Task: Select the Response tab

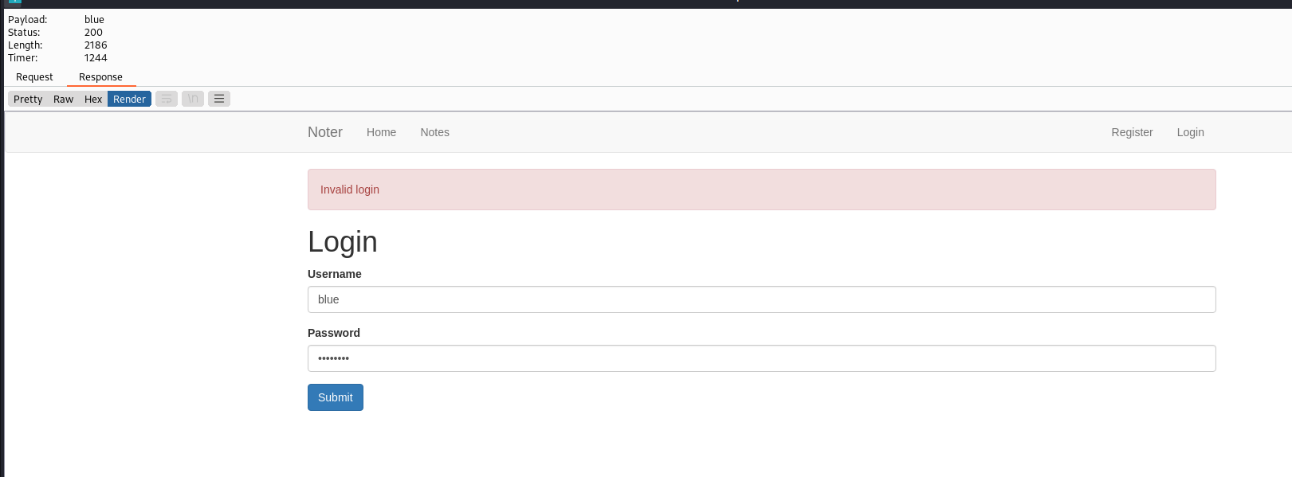Action: 101,77
